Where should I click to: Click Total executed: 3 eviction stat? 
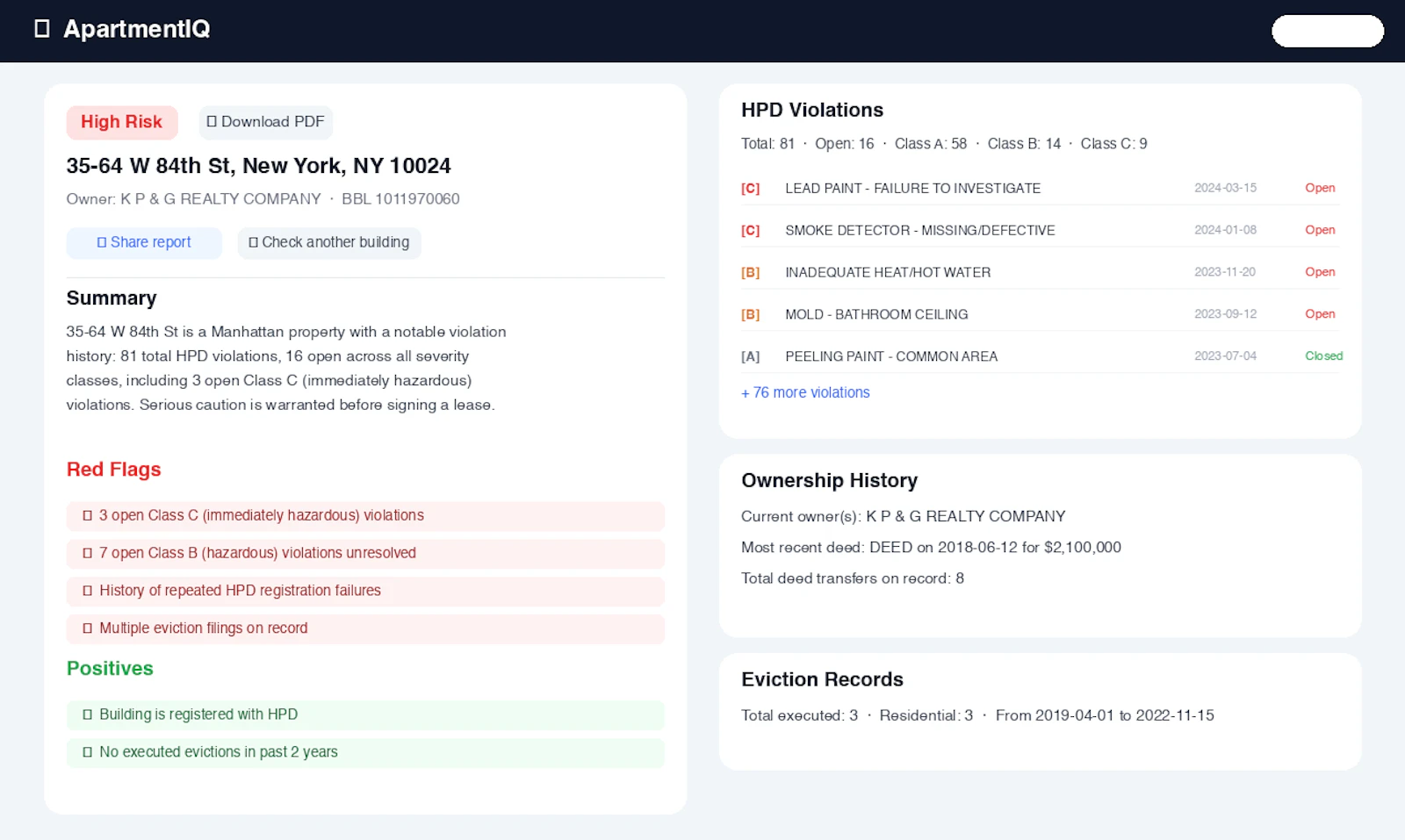pyautogui.click(x=799, y=715)
